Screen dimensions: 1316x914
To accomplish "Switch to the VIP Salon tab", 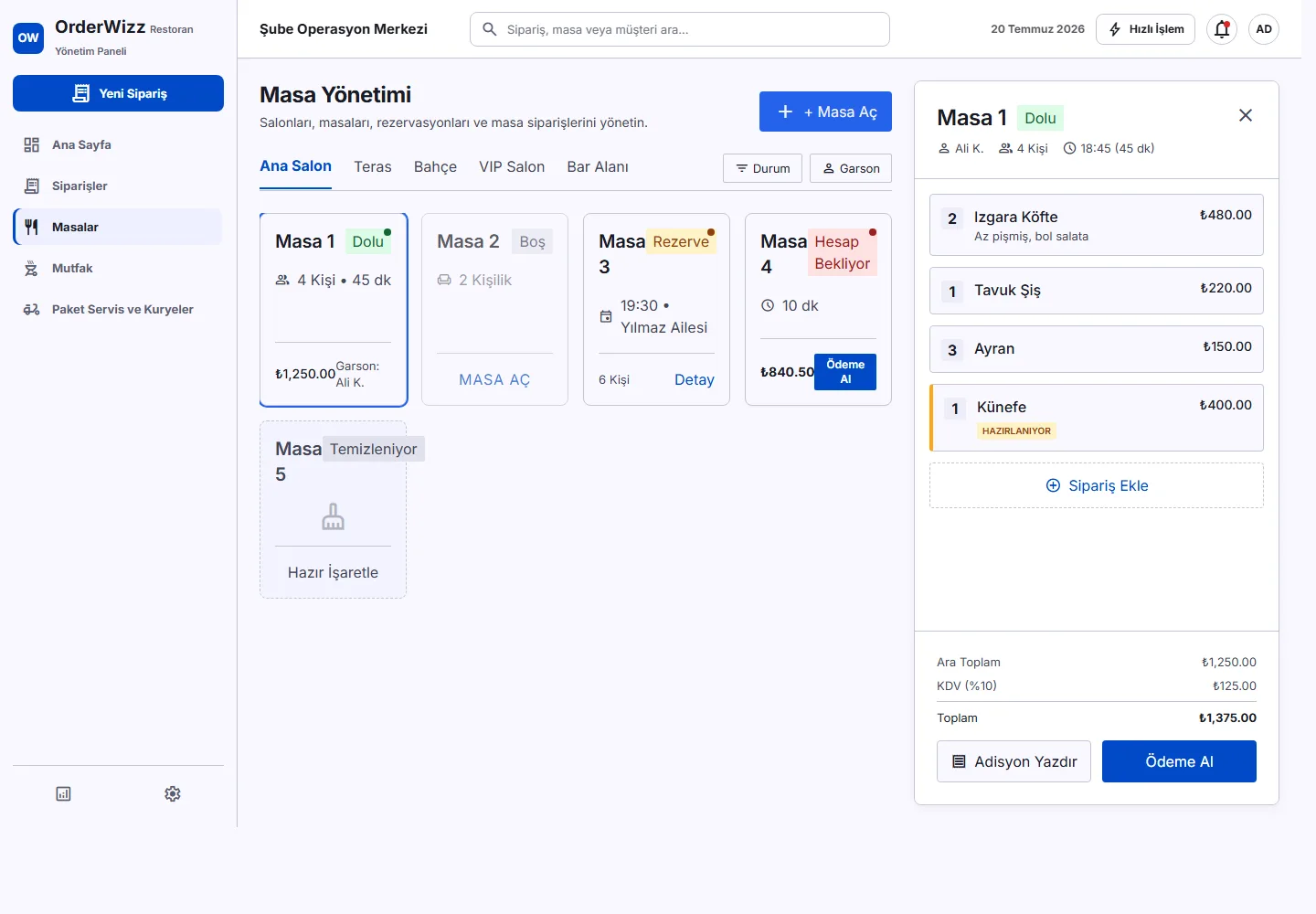I will pyautogui.click(x=512, y=166).
